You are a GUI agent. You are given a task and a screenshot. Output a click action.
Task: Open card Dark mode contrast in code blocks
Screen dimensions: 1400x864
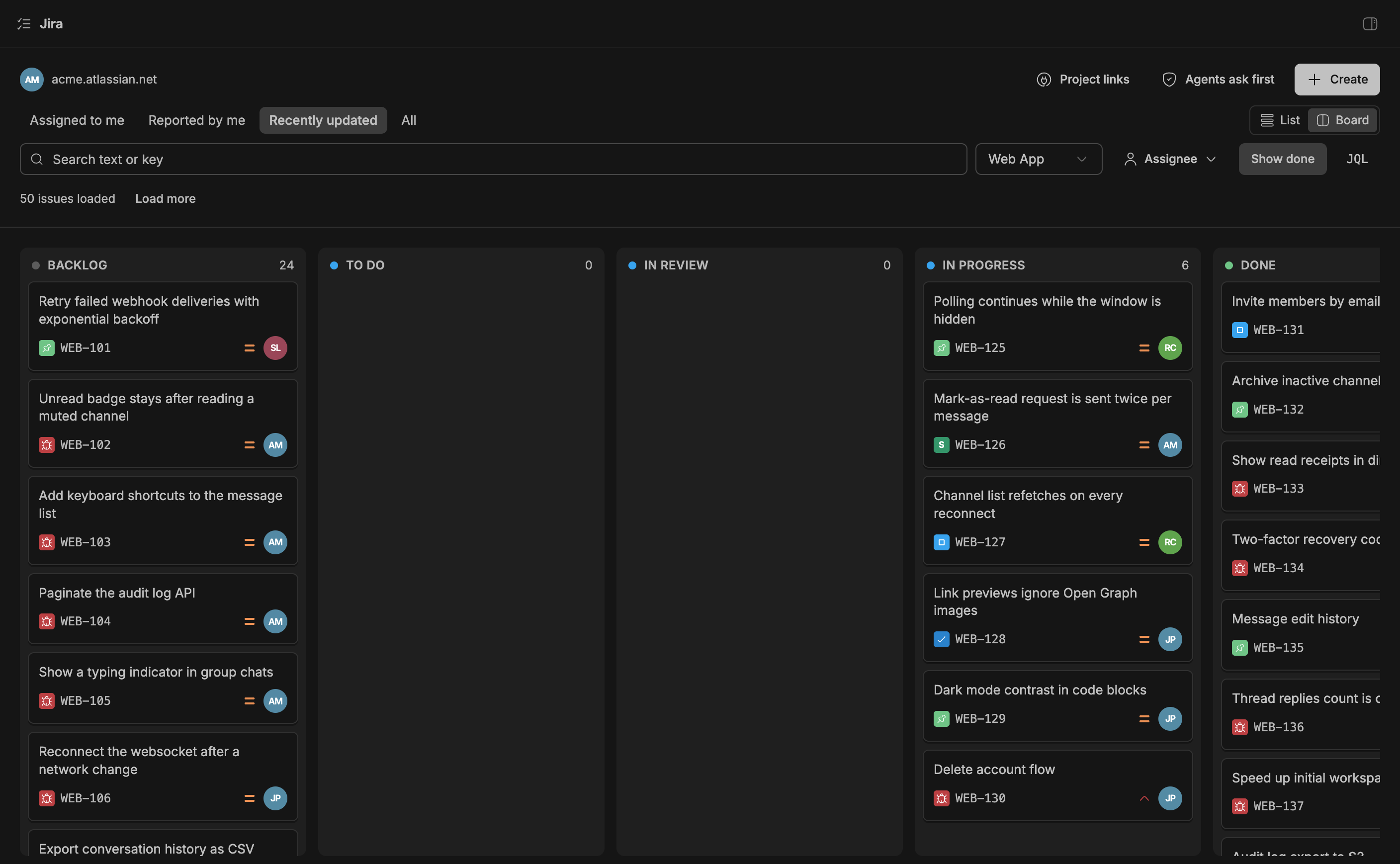pos(1057,706)
